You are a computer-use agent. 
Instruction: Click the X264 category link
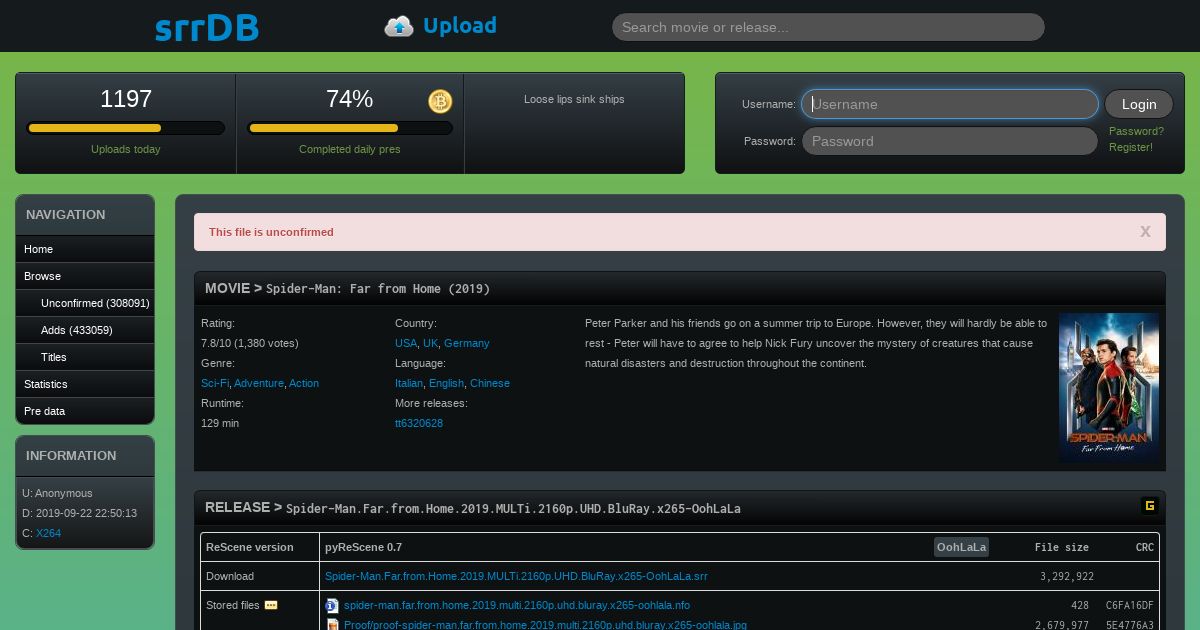coord(48,533)
